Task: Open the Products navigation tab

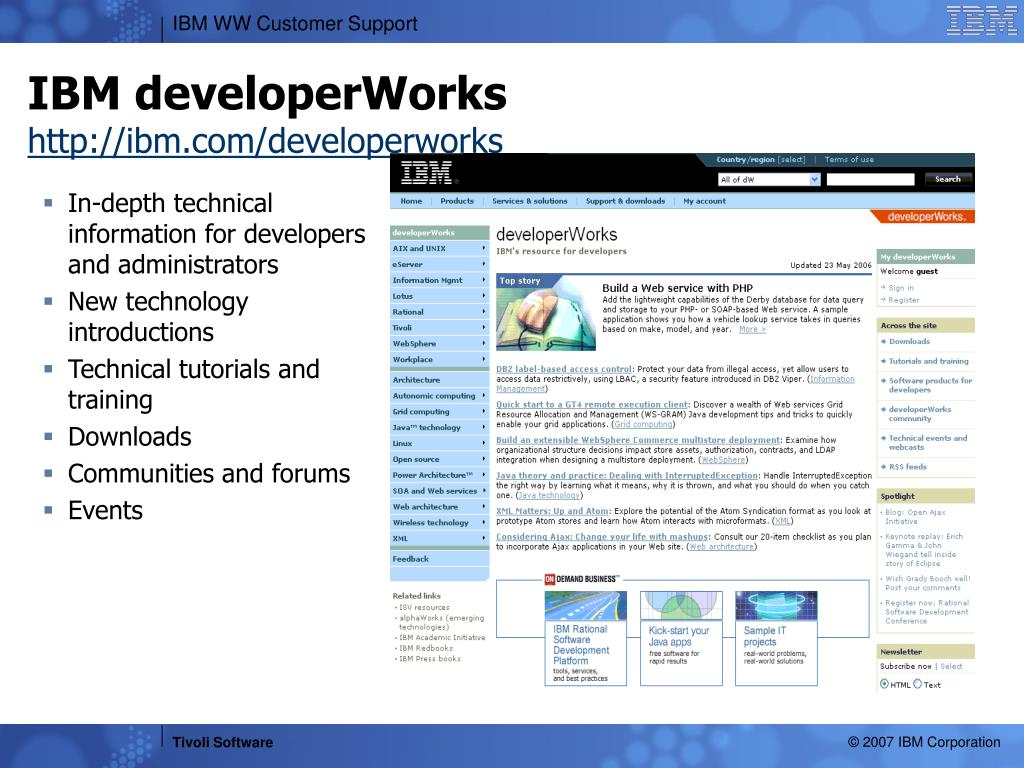Action: click(x=457, y=201)
